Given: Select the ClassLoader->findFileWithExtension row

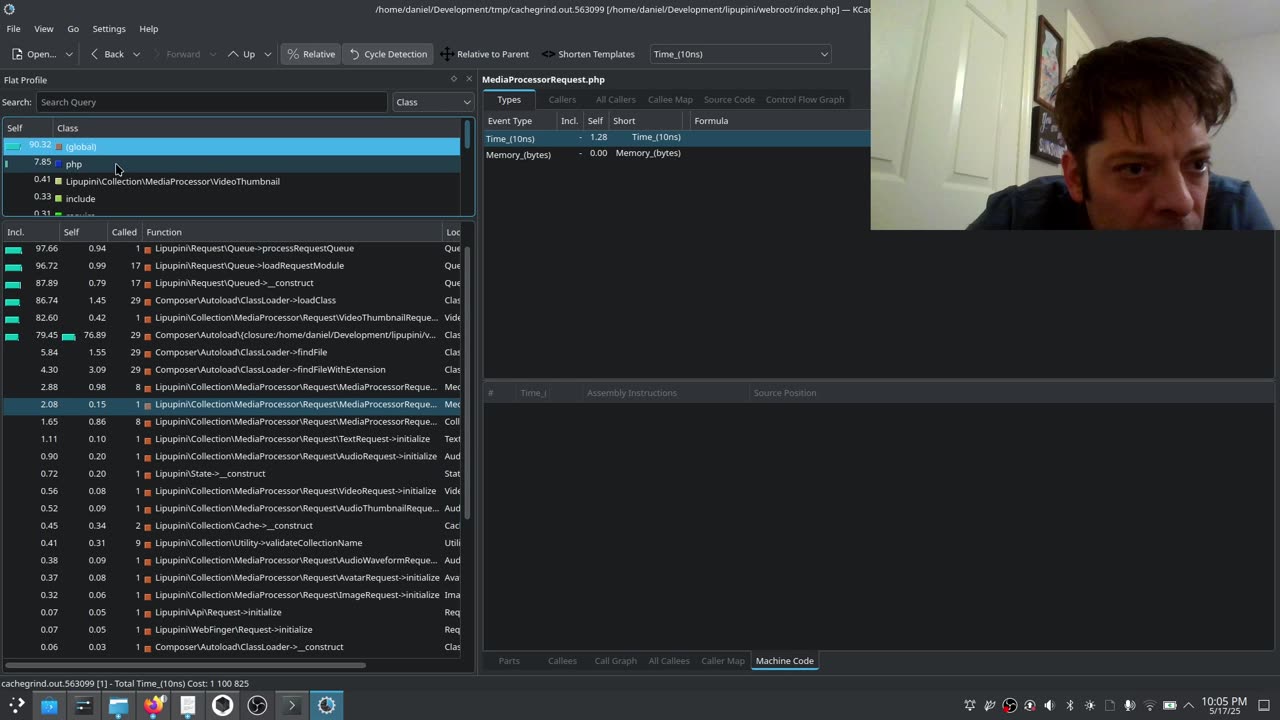Looking at the screenshot, I should click(x=232, y=370).
